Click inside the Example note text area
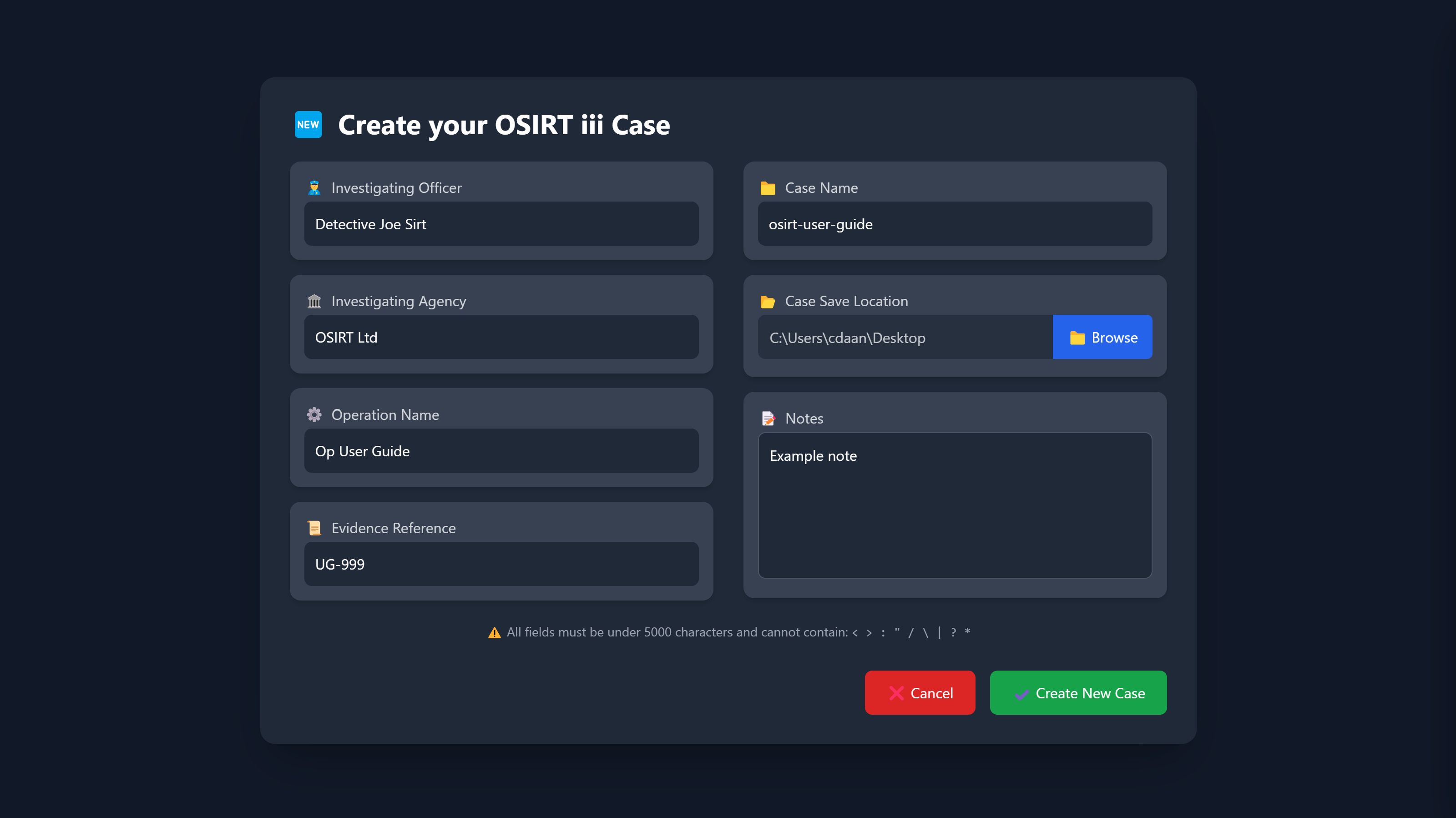The width and height of the screenshot is (1456, 818). tap(955, 506)
